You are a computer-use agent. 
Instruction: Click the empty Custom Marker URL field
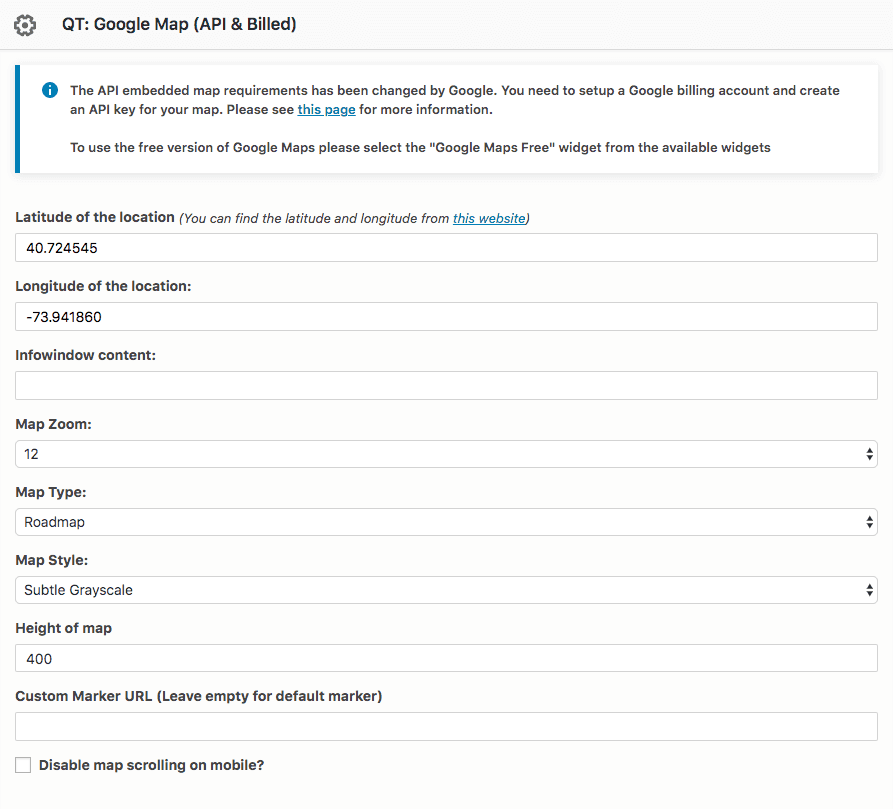pyautogui.click(x=446, y=726)
